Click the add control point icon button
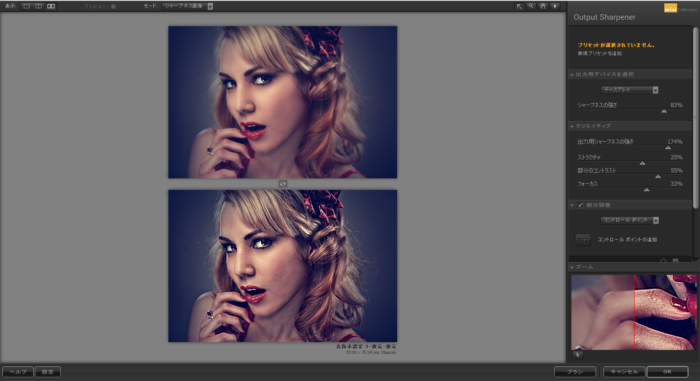The height and width of the screenshot is (381, 700). click(583, 240)
